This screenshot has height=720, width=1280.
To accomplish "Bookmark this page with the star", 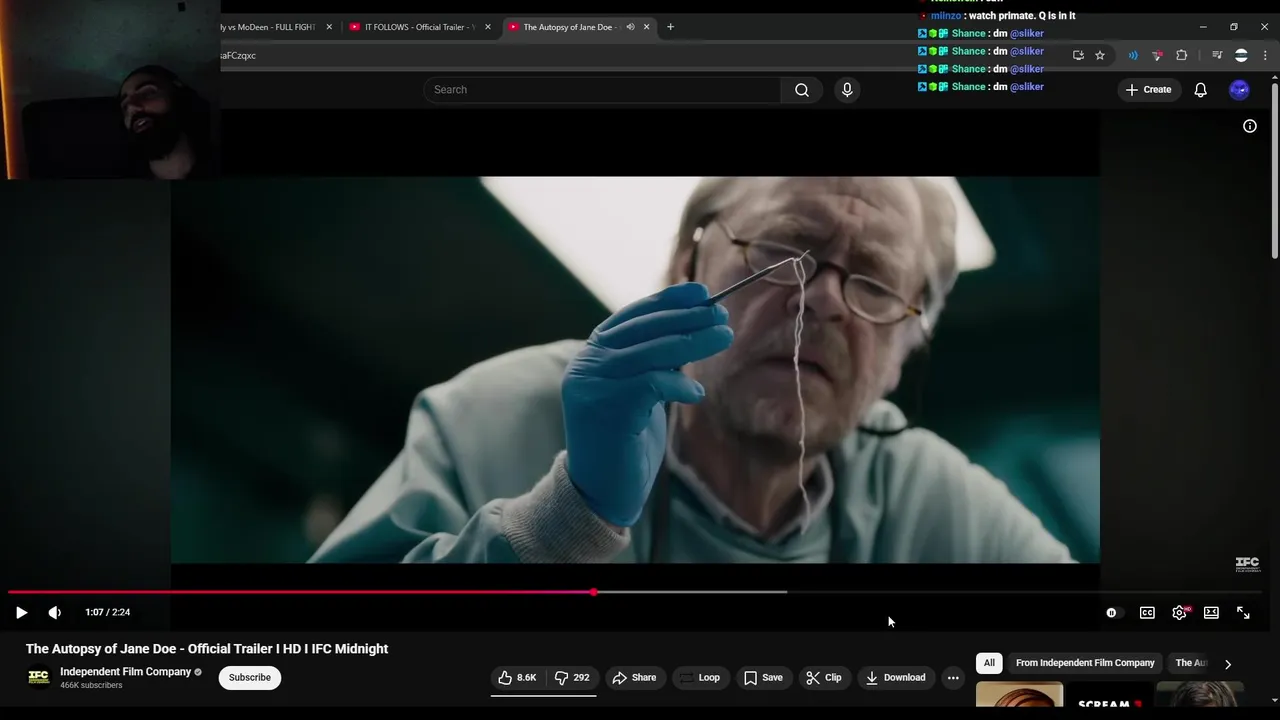I will tap(1100, 56).
